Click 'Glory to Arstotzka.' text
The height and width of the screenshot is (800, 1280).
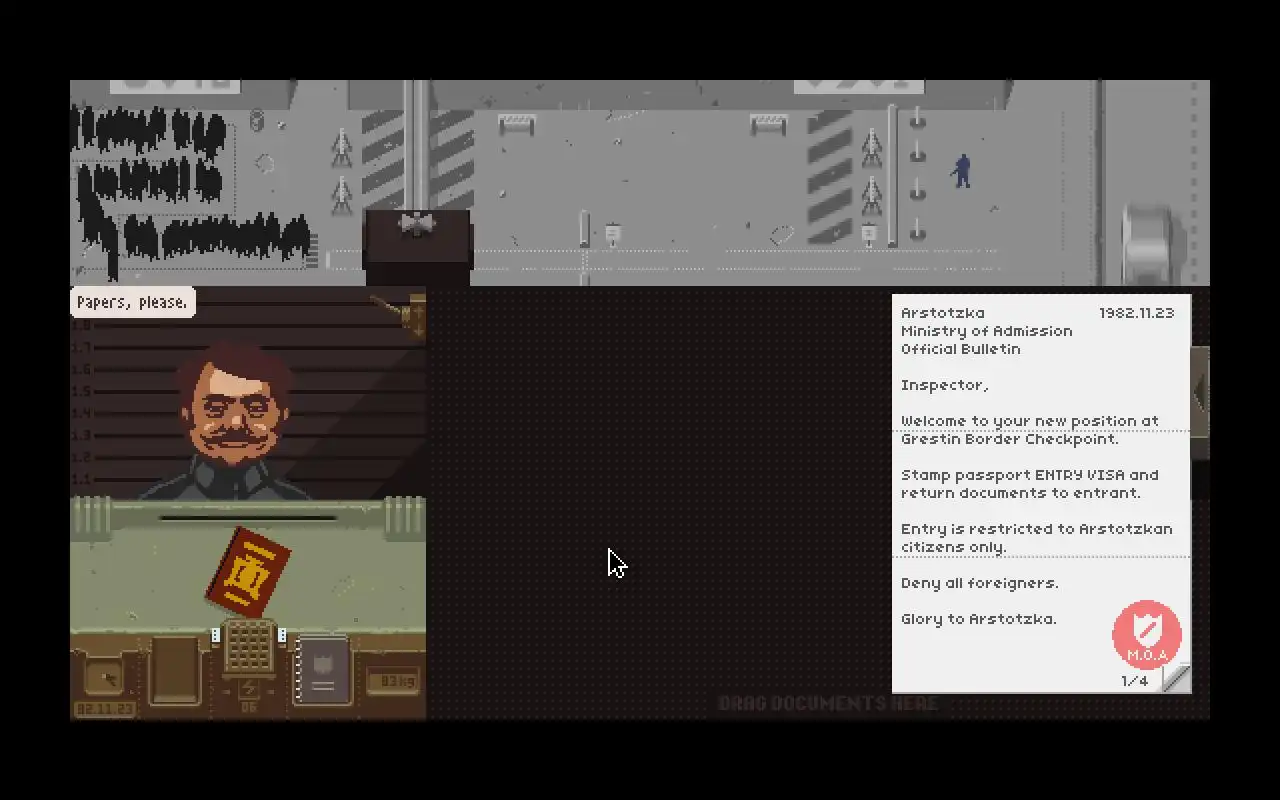(978, 619)
